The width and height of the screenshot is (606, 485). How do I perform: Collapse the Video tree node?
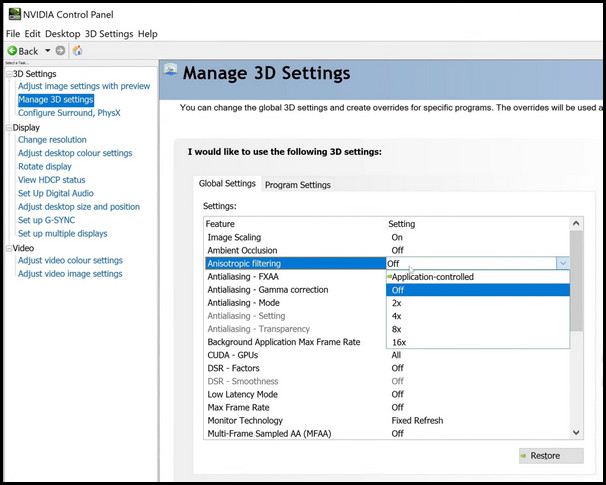(9, 248)
